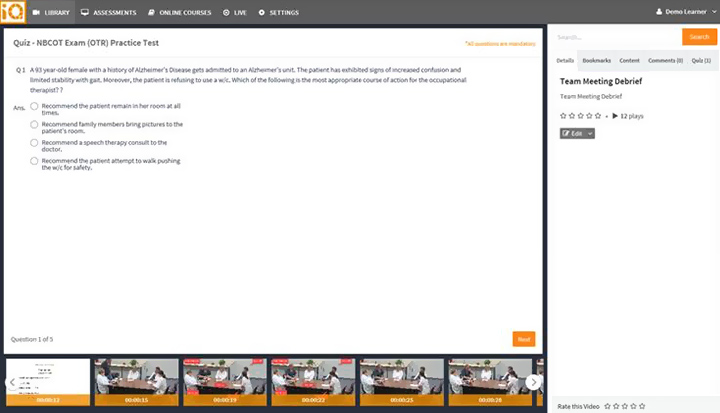Give five stars in Rate this Video
The height and width of the screenshot is (413, 720).
click(x=641, y=406)
